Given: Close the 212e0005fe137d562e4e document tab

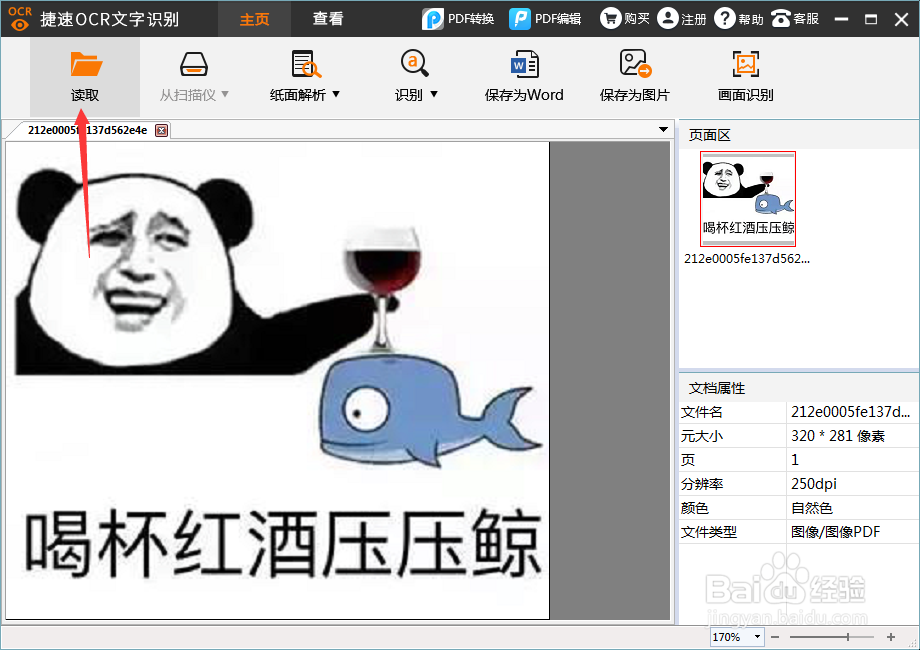Looking at the screenshot, I should [163, 130].
